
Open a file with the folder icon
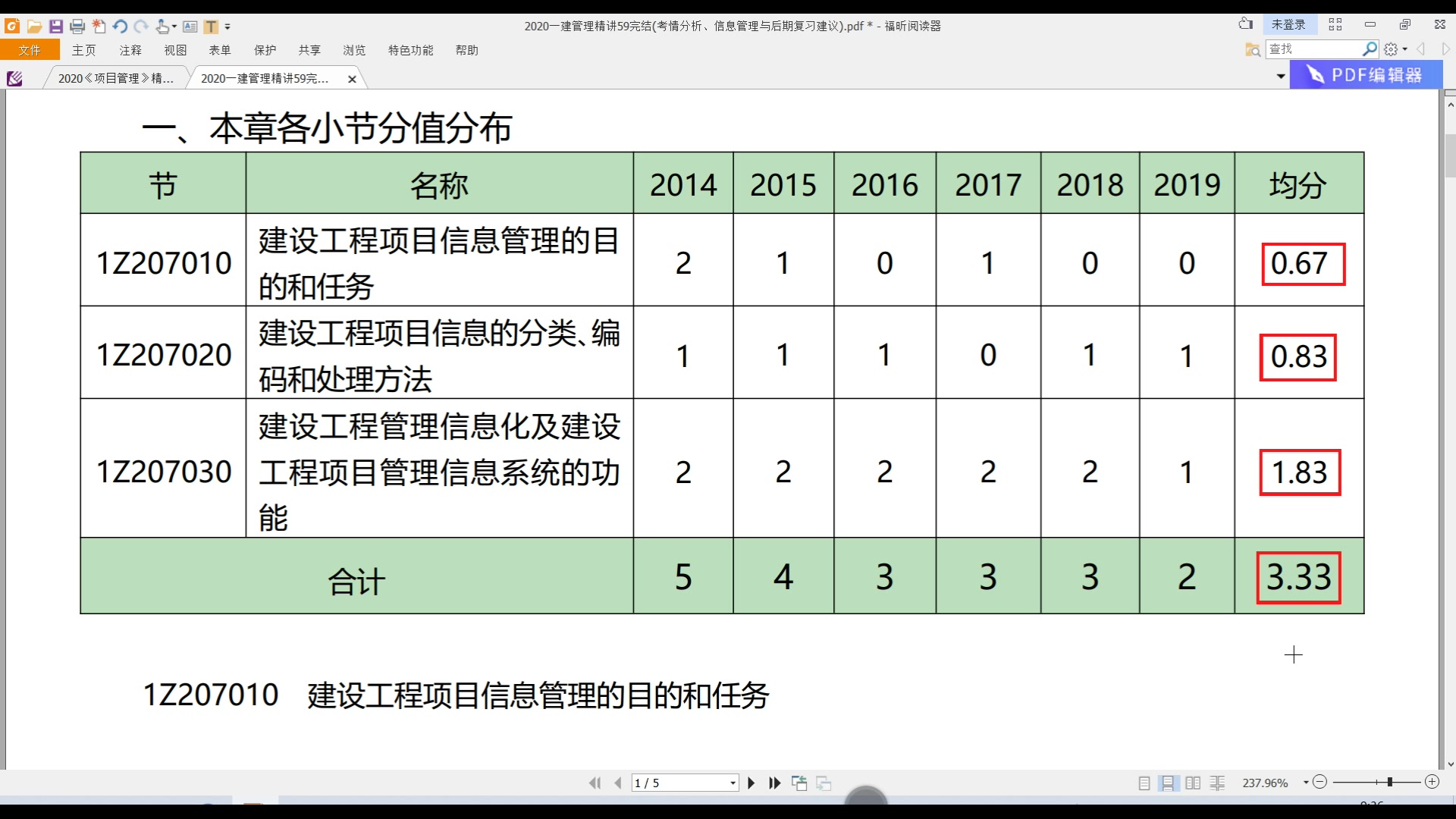click(35, 27)
